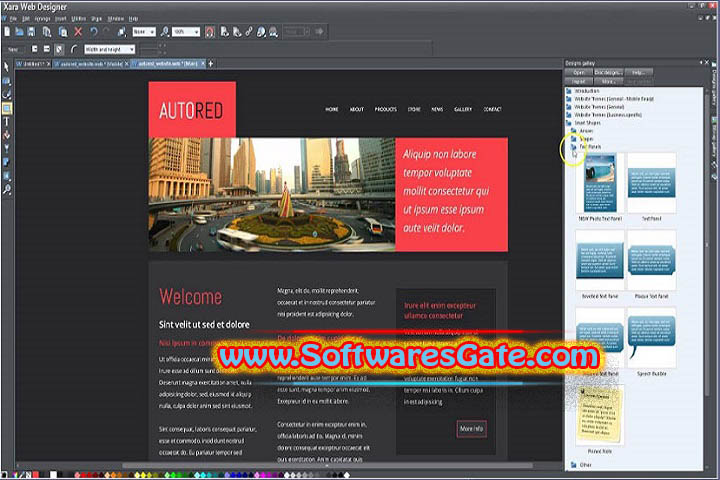720x480 pixels.
Task: Open the quality dropdown in toolbar
Action: 144,32
